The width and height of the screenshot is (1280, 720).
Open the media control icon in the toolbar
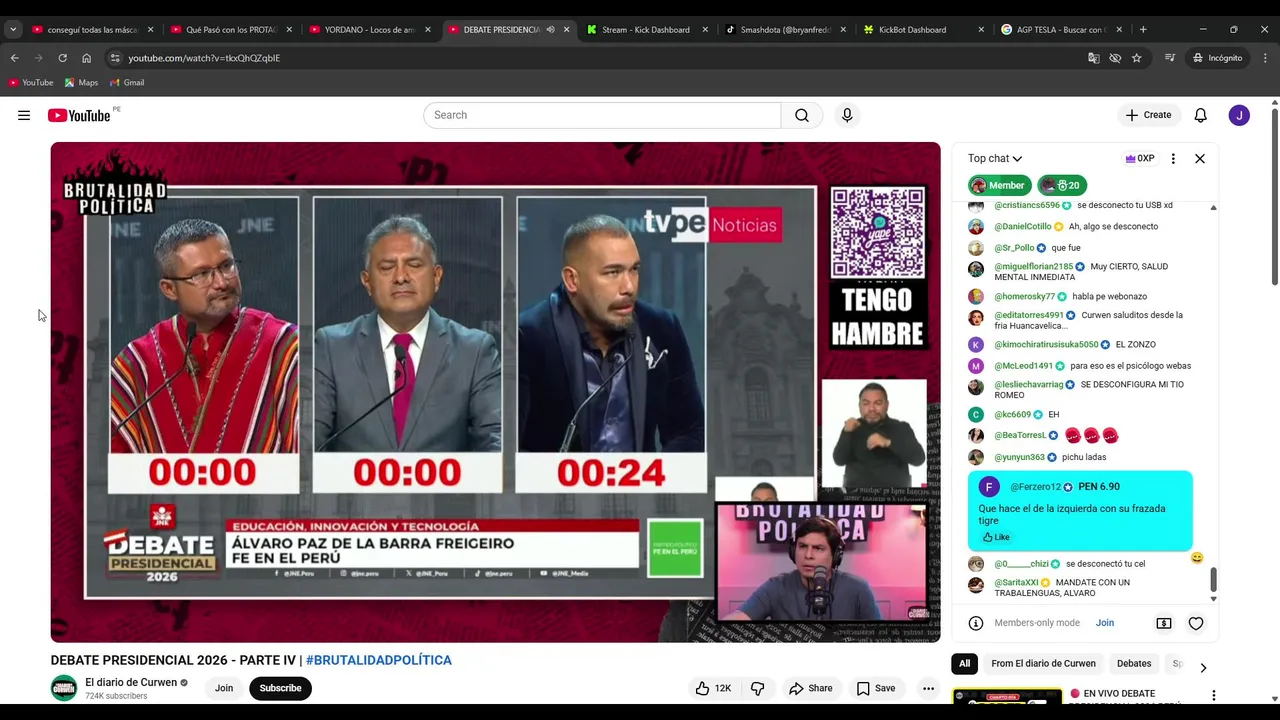click(1169, 58)
